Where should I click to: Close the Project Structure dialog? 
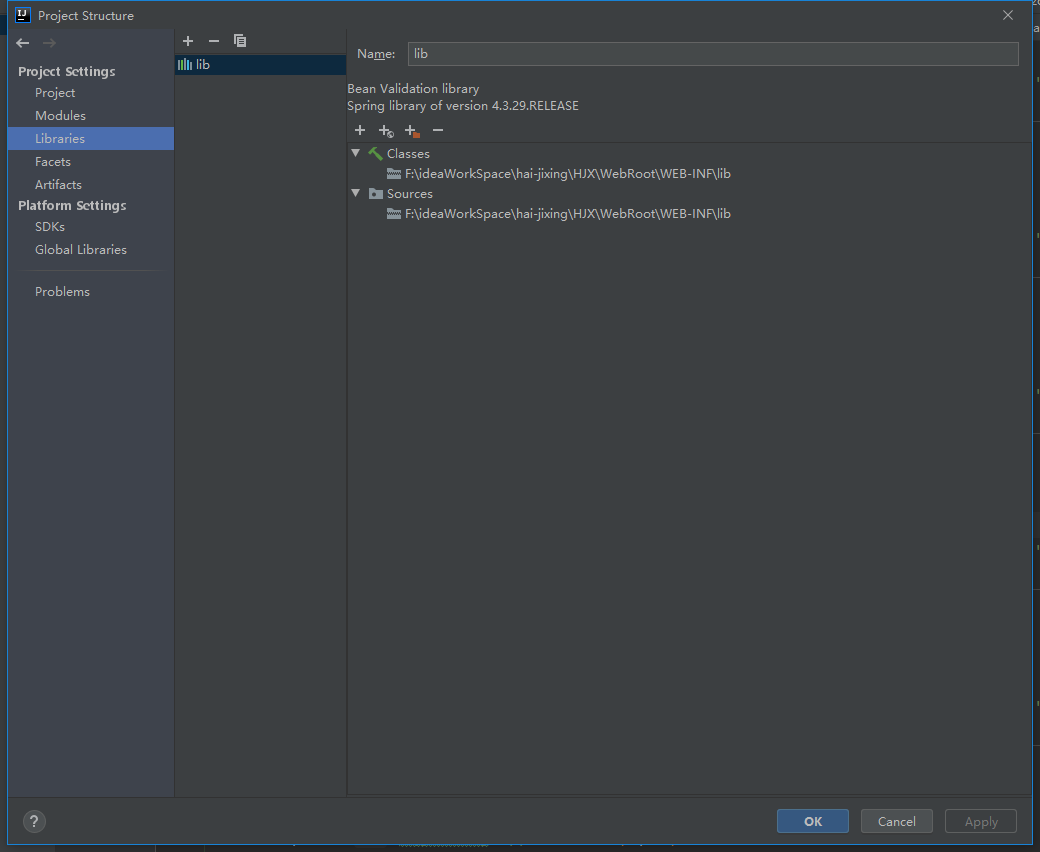(x=1008, y=15)
